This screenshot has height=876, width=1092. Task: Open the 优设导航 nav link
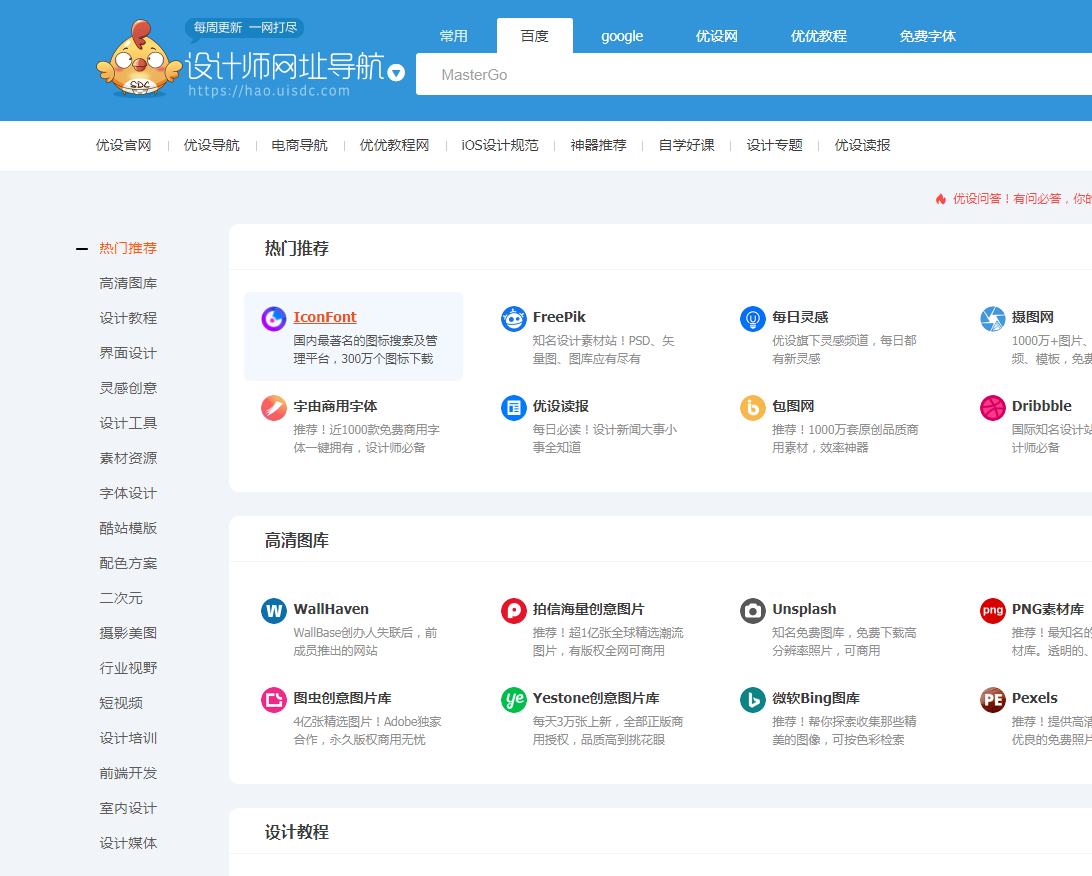[x=212, y=146]
